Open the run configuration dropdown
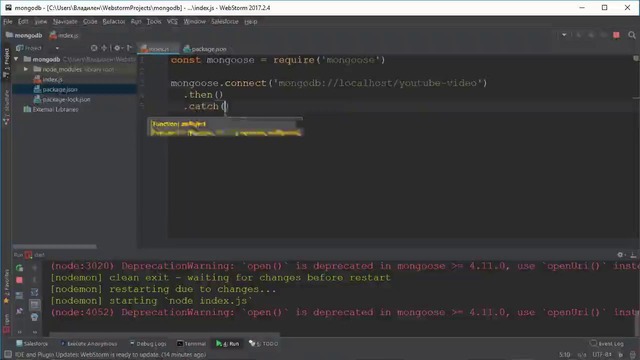640x360 pixels. [564, 35]
